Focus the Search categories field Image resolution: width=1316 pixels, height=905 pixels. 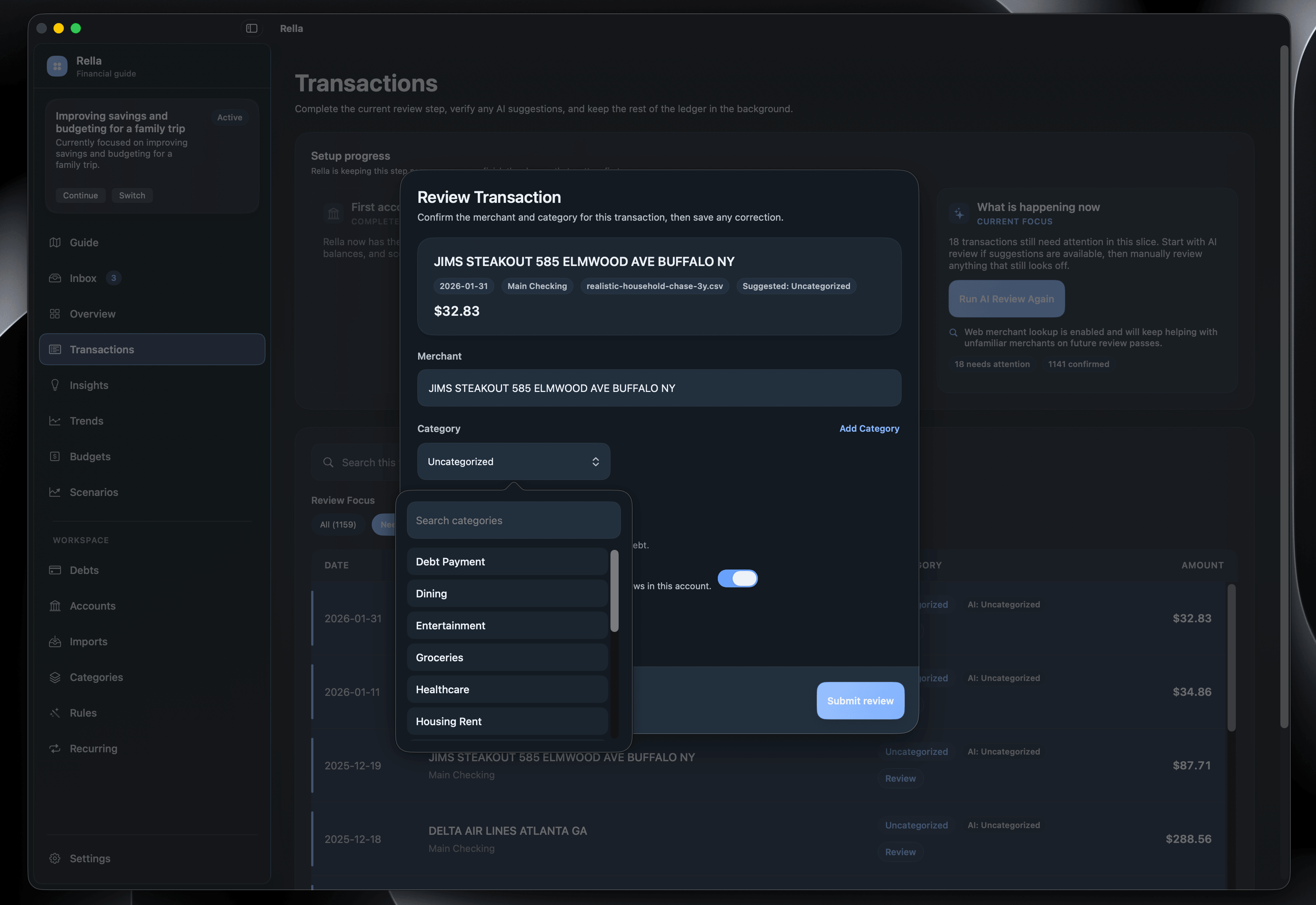tap(514, 520)
